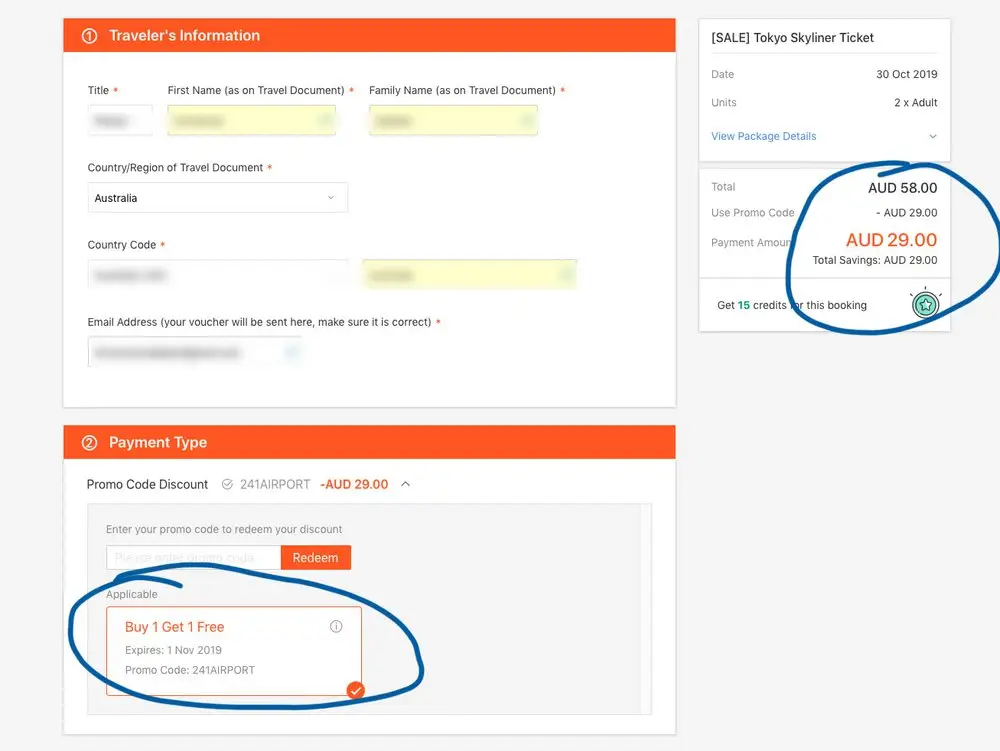Select the Buy 1 Get 1 Free coupon card
Viewport: 1000px width, 751px height.
click(x=234, y=651)
